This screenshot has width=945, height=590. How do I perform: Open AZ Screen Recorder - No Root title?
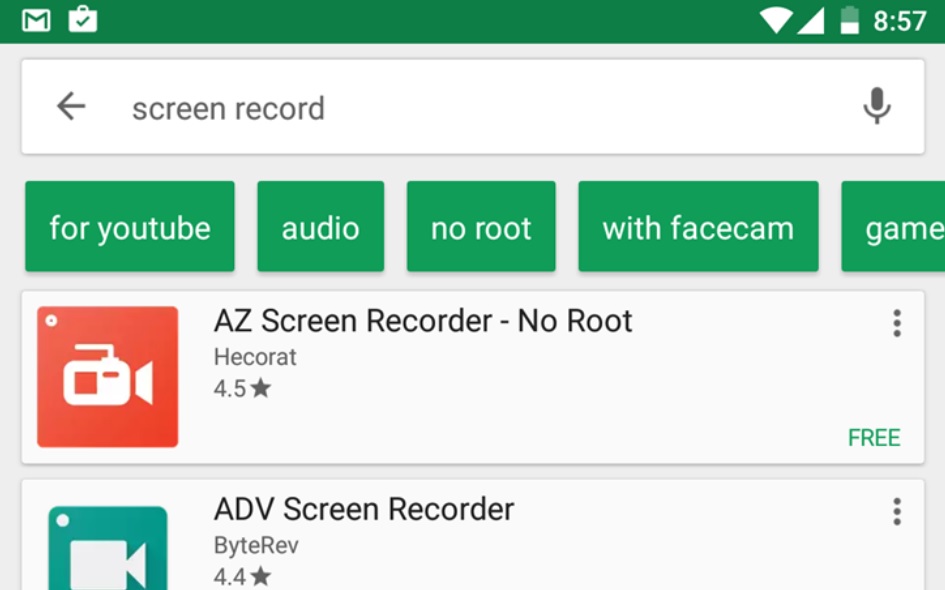pos(423,321)
